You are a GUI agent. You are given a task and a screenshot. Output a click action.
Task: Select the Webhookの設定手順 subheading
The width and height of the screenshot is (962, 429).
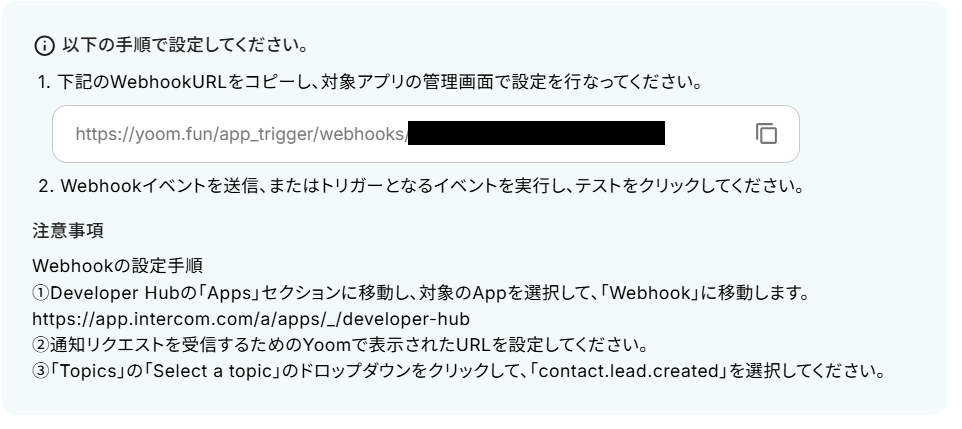click(117, 266)
